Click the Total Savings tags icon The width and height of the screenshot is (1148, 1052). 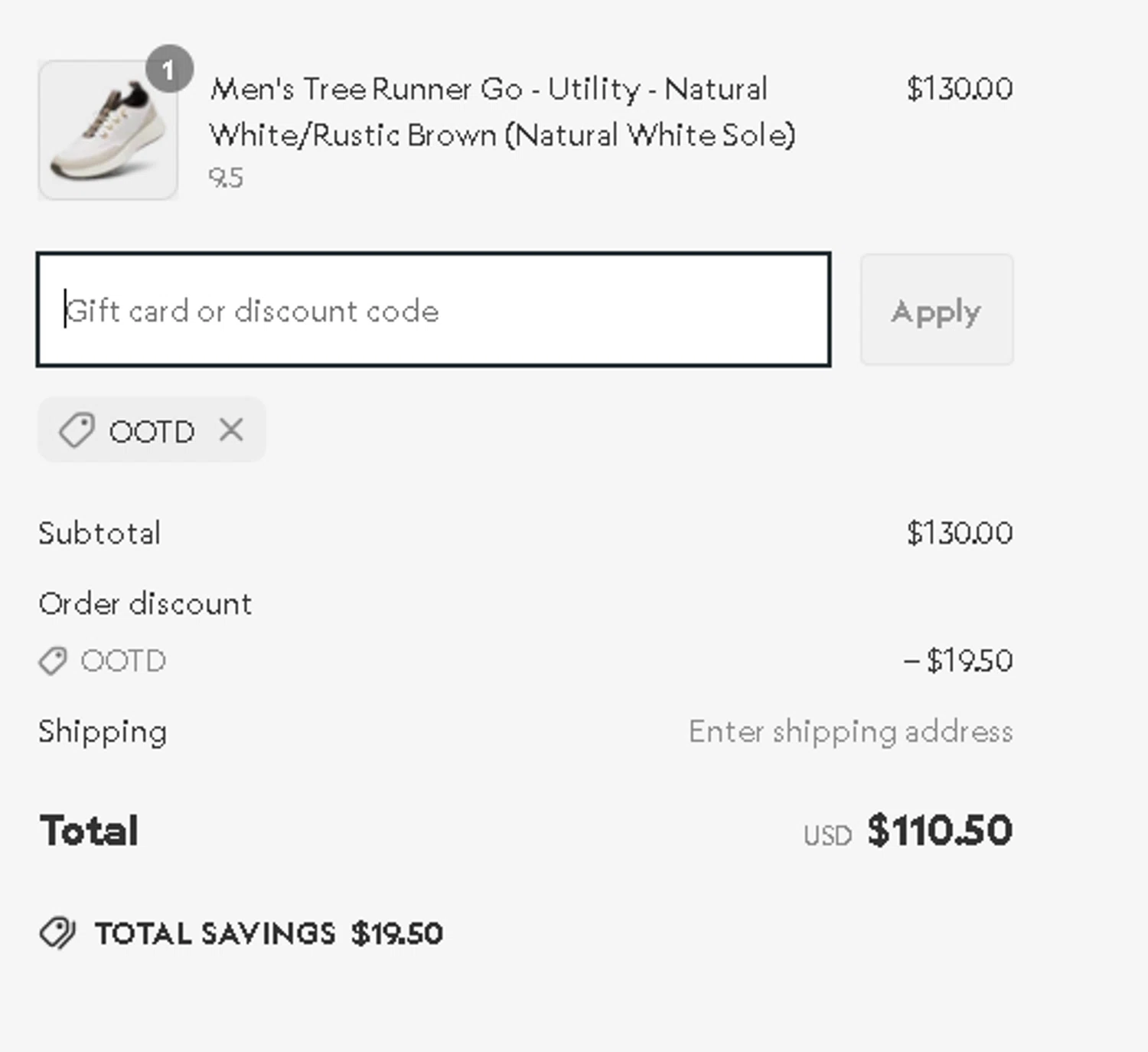[57, 933]
